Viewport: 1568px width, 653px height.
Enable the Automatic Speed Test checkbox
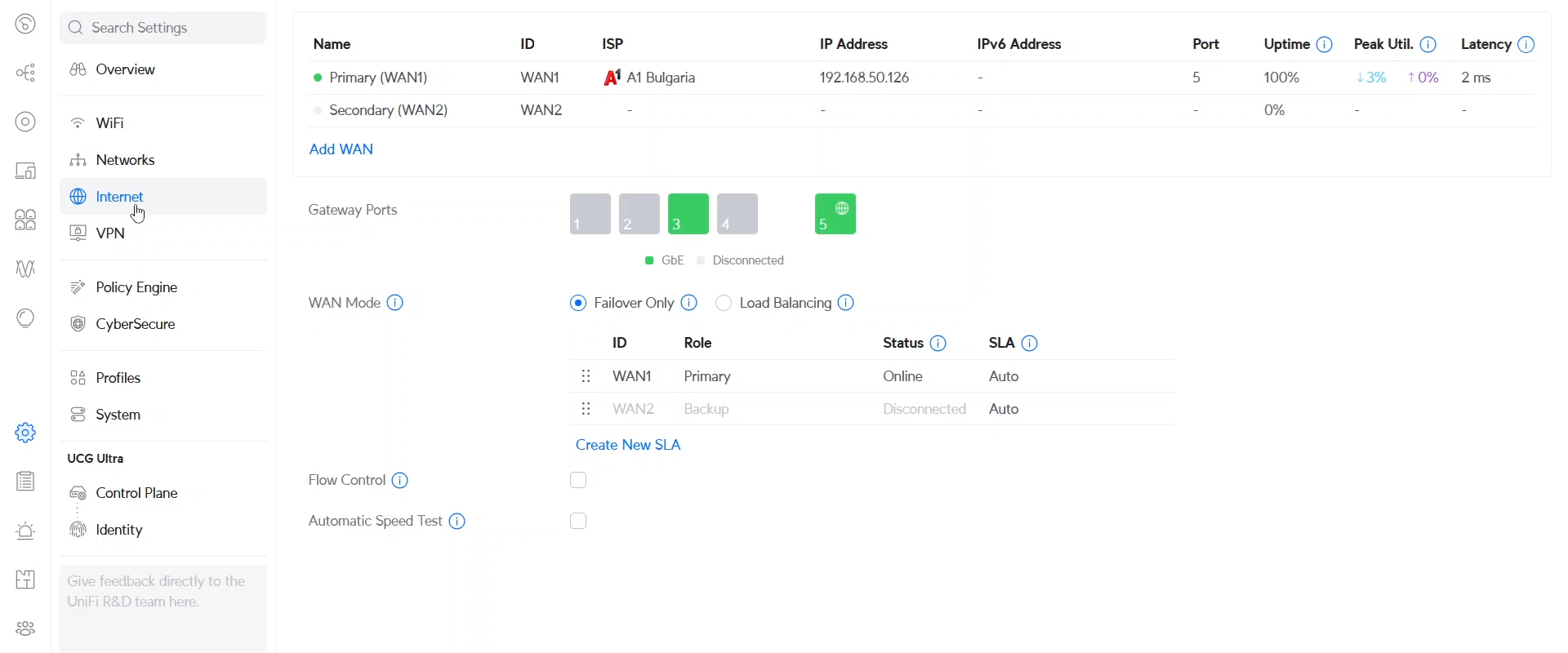[x=578, y=522]
